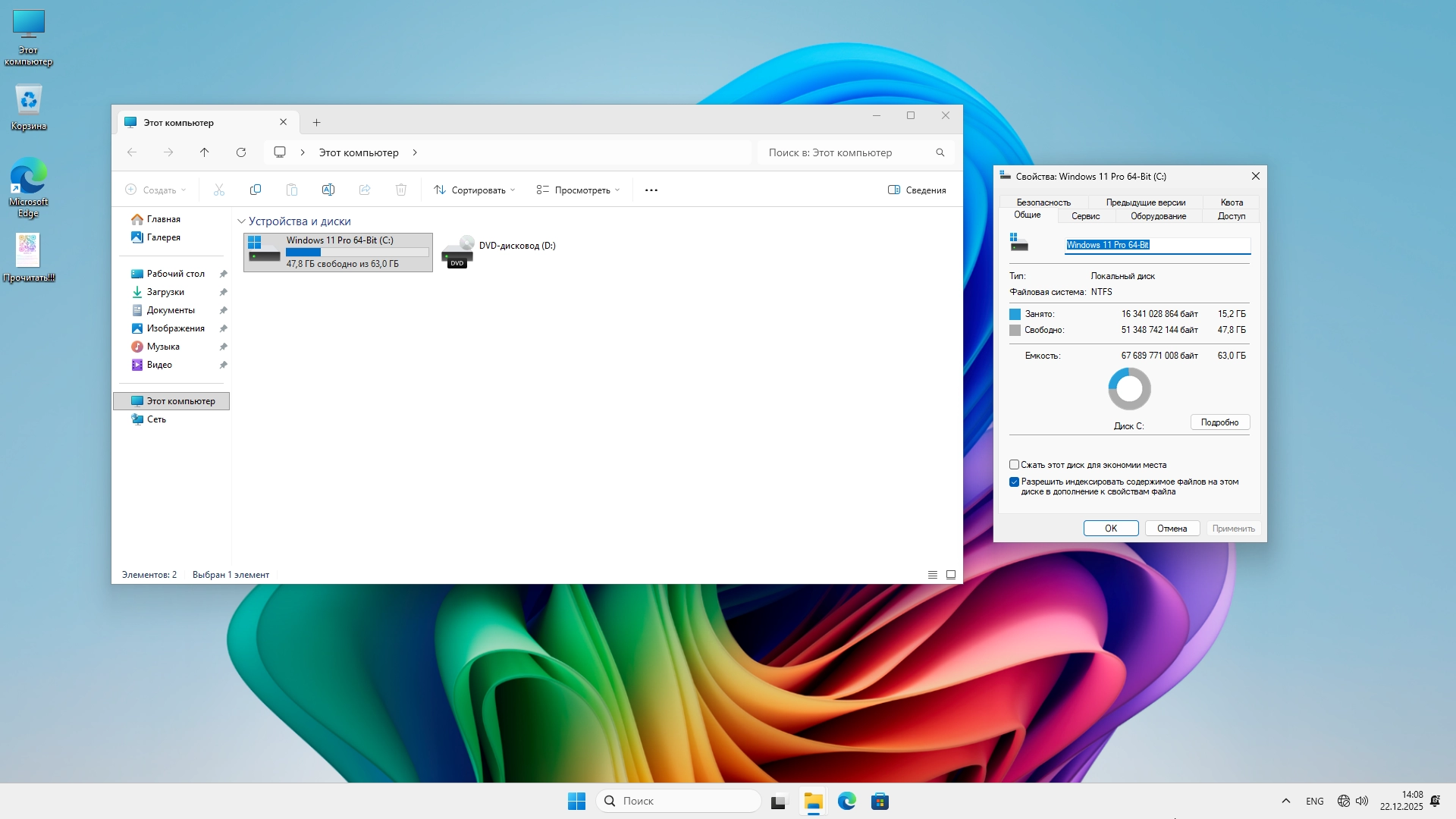This screenshot has width=1456, height=819.
Task: Open the Просмотреть view dropdown
Action: click(x=578, y=190)
